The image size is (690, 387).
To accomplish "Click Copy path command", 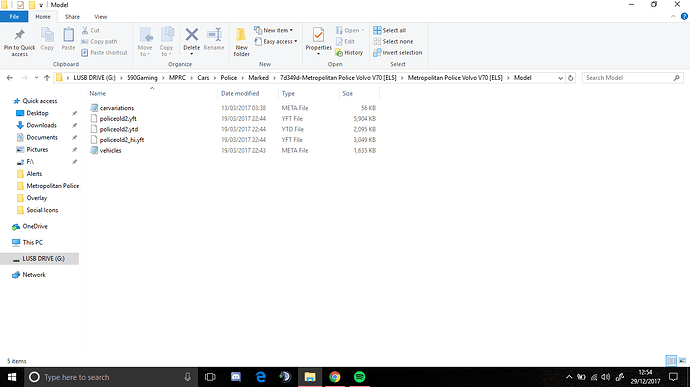I will 99,41.
